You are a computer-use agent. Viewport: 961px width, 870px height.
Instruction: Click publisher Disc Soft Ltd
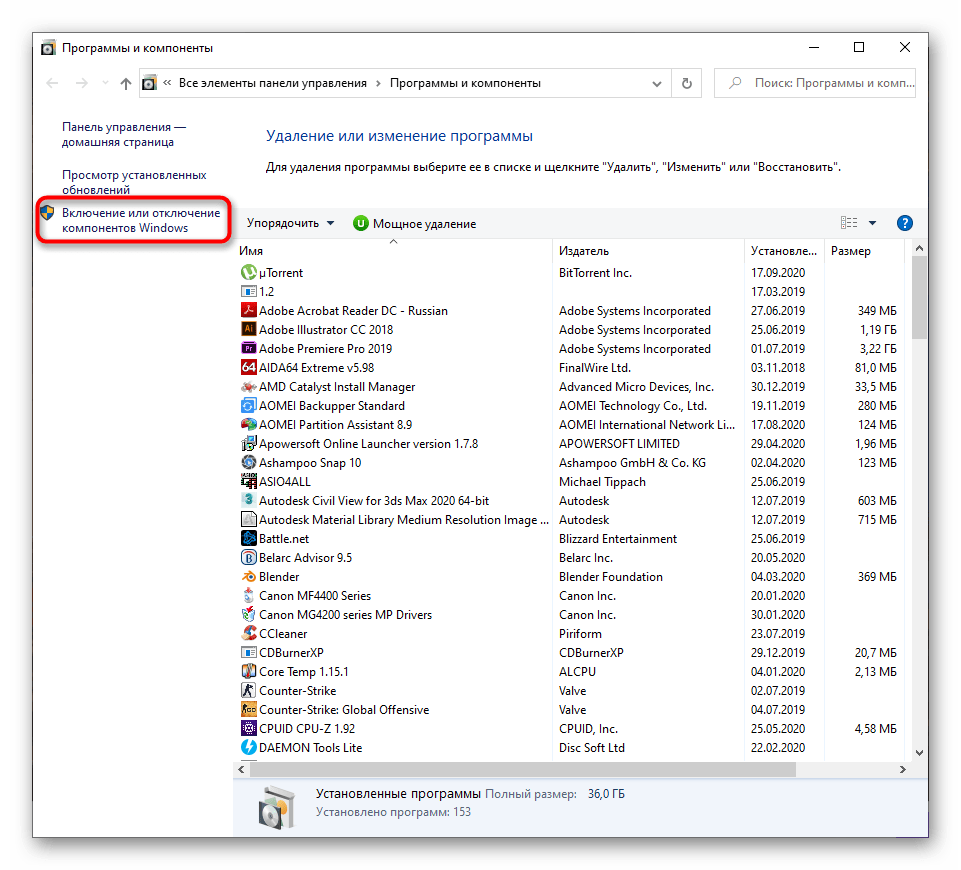[x=591, y=747]
